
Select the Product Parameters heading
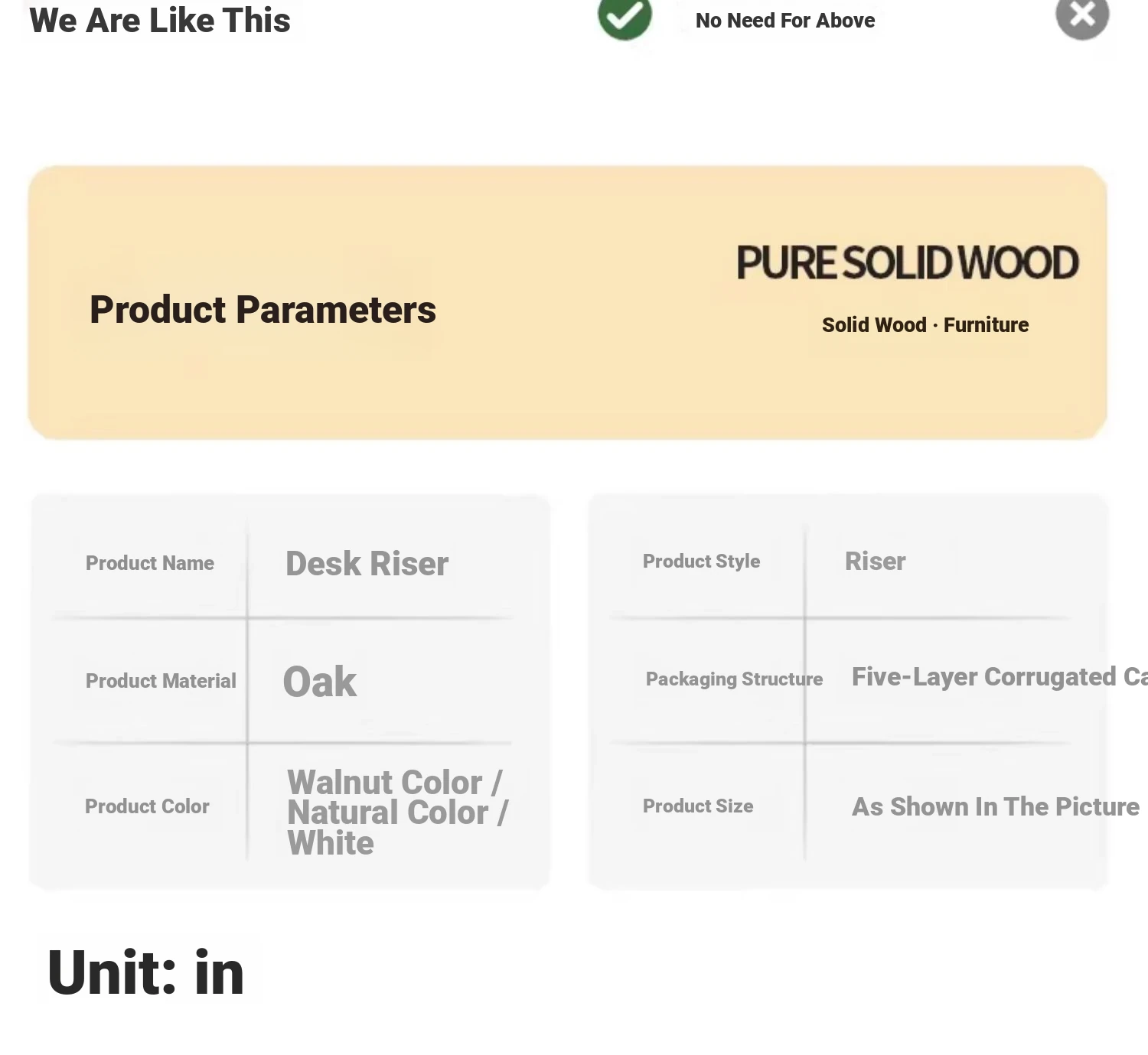263,310
